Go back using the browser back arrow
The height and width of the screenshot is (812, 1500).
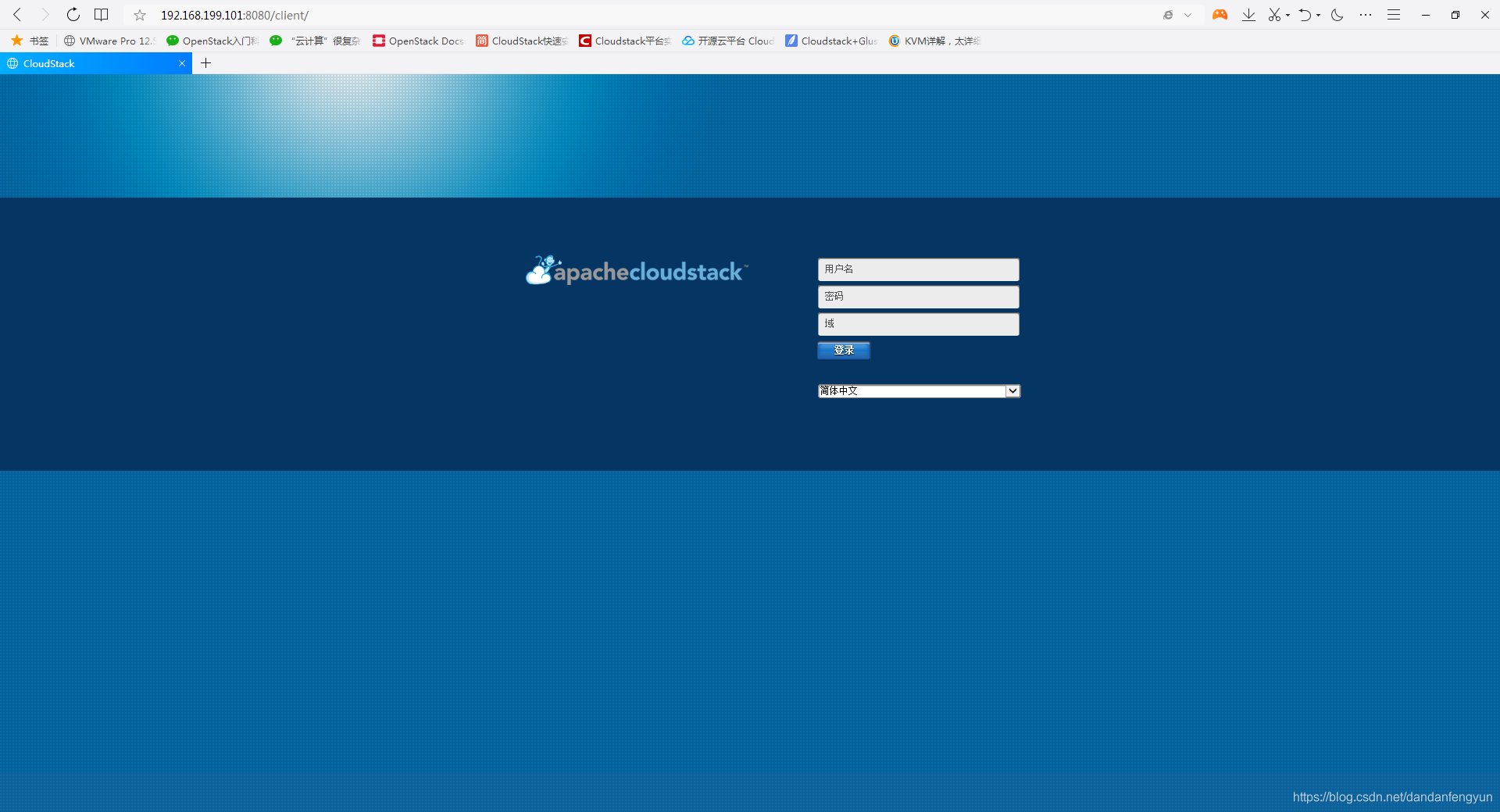[x=17, y=15]
